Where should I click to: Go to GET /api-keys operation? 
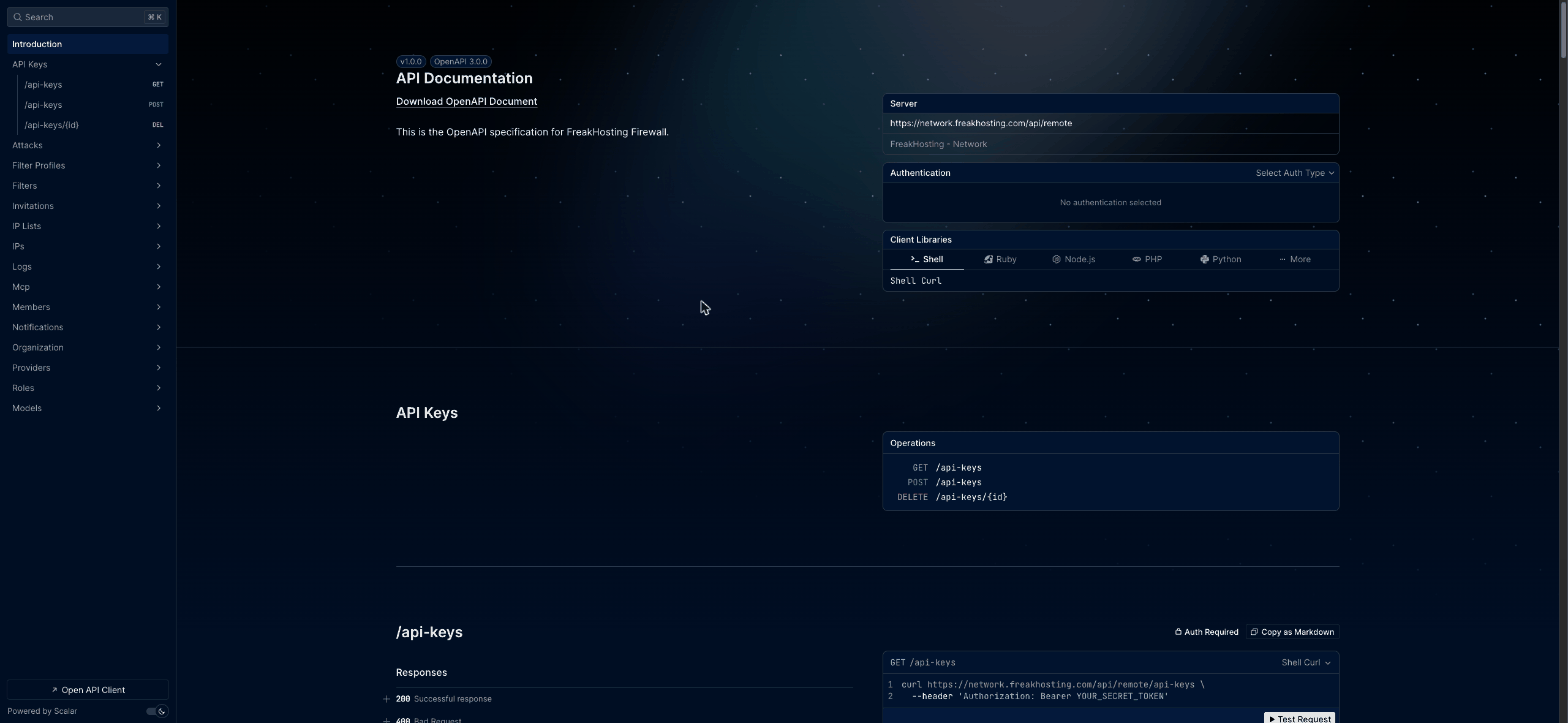point(1110,467)
